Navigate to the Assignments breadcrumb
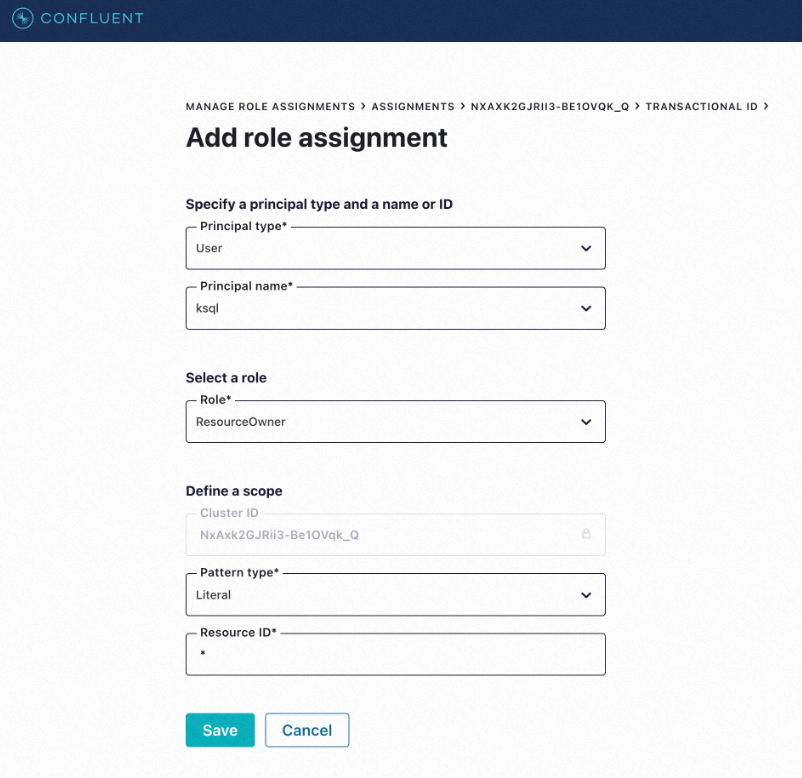 (413, 106)
